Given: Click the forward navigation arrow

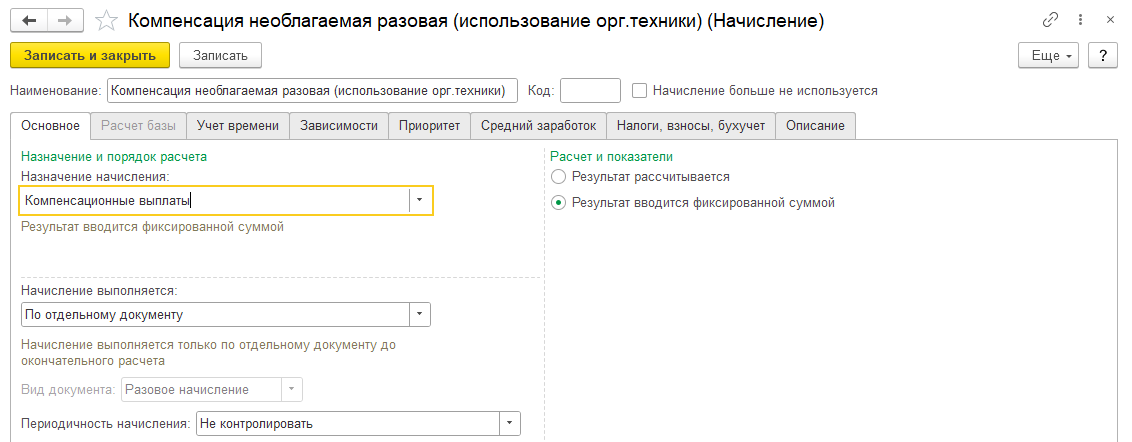Looking at the screenshot, I should 64,21.
